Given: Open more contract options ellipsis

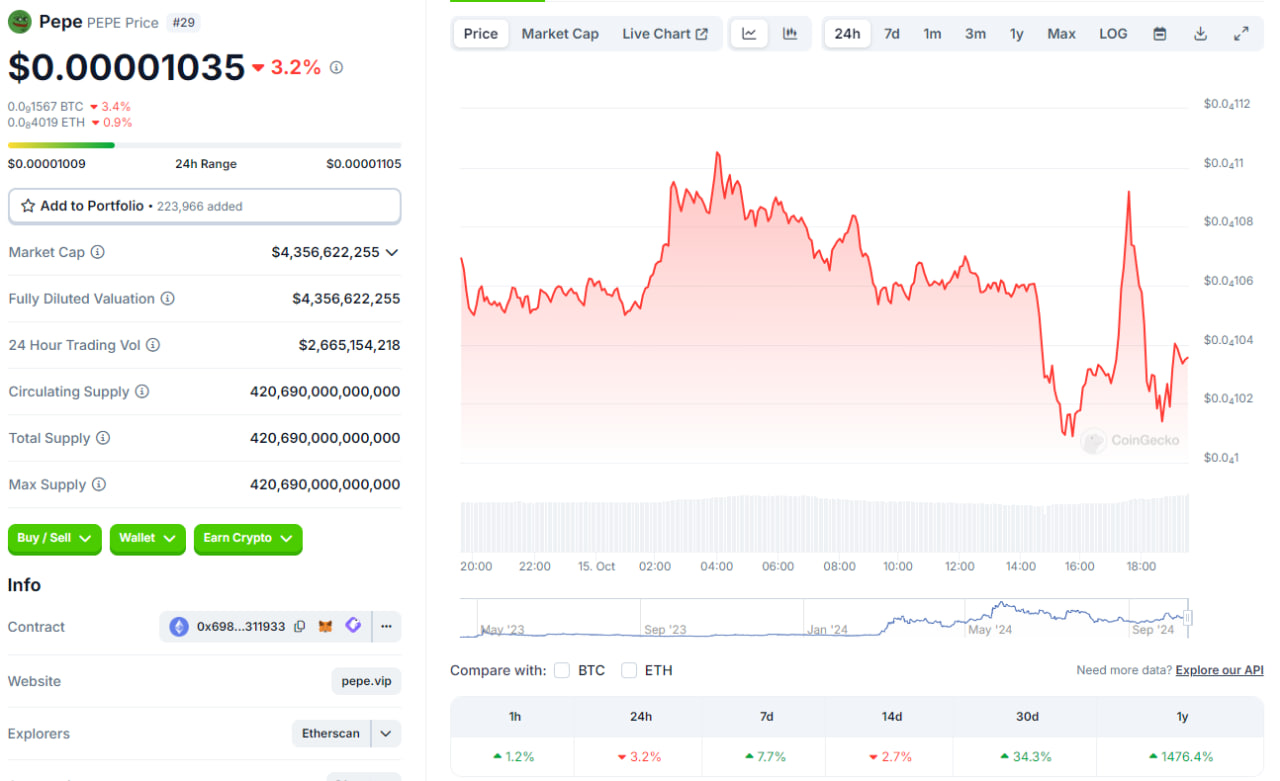Looking at the screenshot, I should click(x=387, y=627).
